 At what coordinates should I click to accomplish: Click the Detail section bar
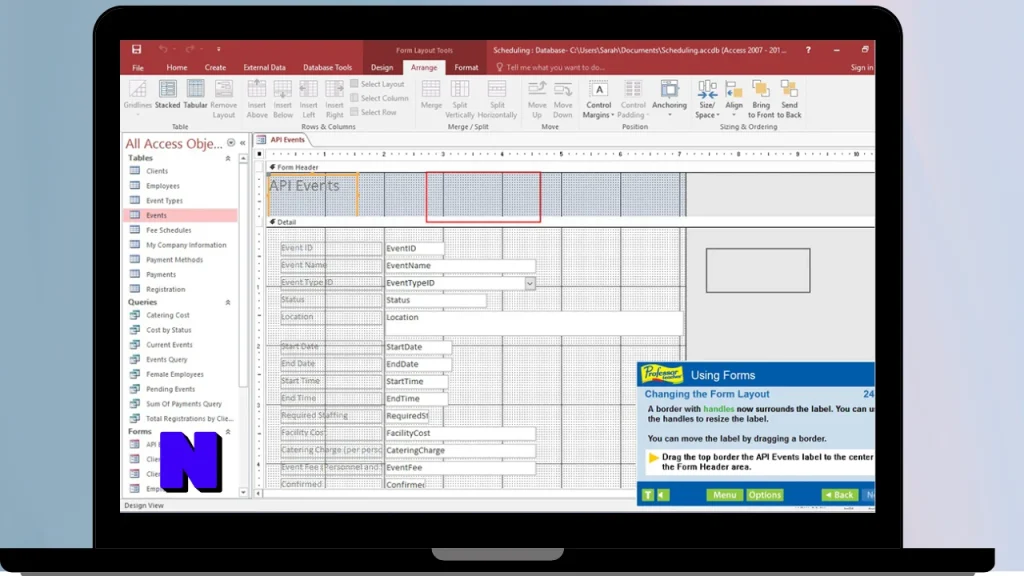click(x=570, y=222)
